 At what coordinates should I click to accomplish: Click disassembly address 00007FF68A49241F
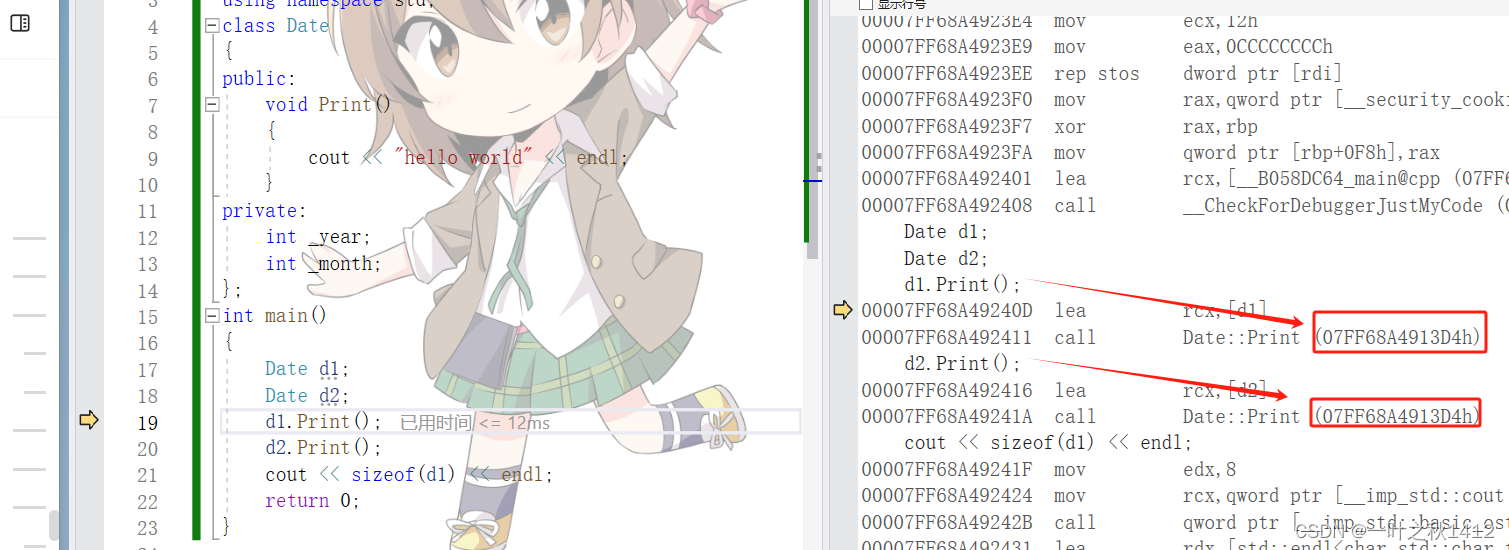click(946, 469)
